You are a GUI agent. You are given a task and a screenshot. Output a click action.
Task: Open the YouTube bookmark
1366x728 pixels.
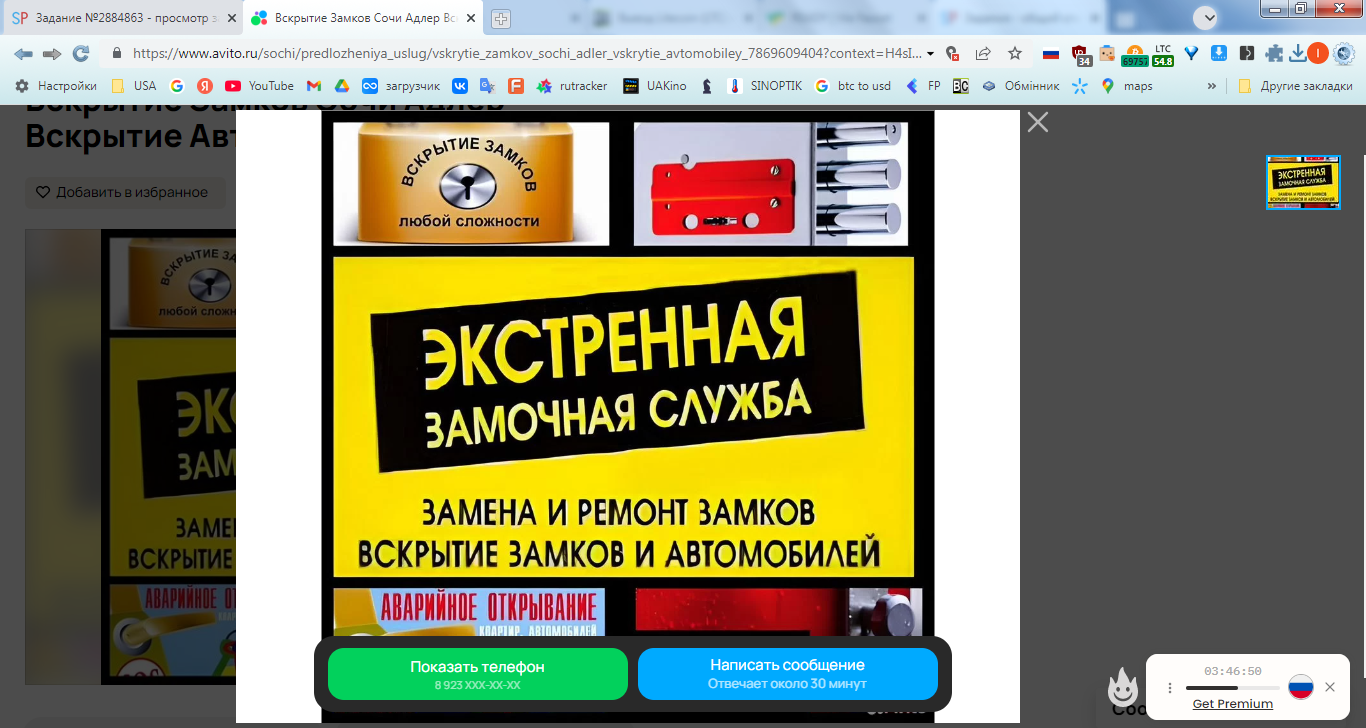click(x=260, y=86)
